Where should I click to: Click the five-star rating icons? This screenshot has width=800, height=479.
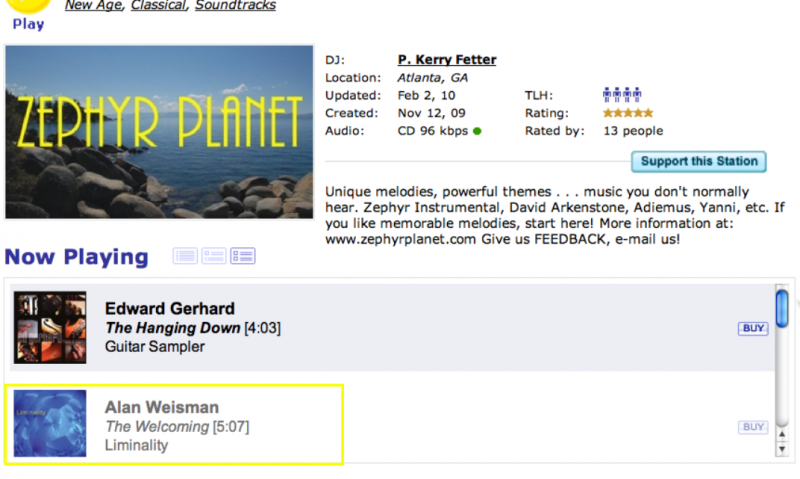627,113
